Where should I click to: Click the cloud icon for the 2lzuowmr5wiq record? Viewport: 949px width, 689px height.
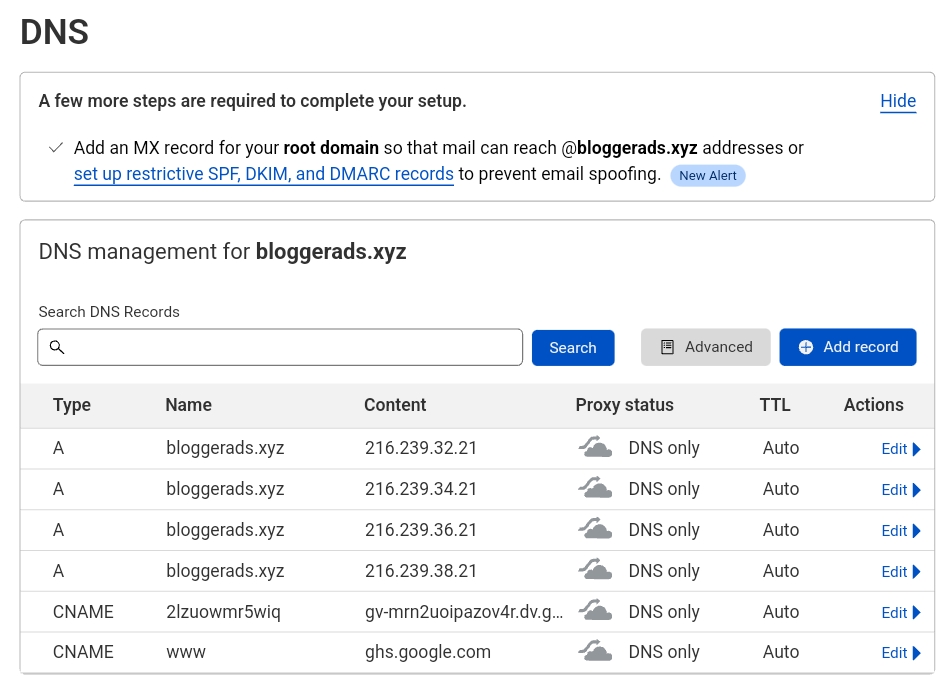point(596,612)
